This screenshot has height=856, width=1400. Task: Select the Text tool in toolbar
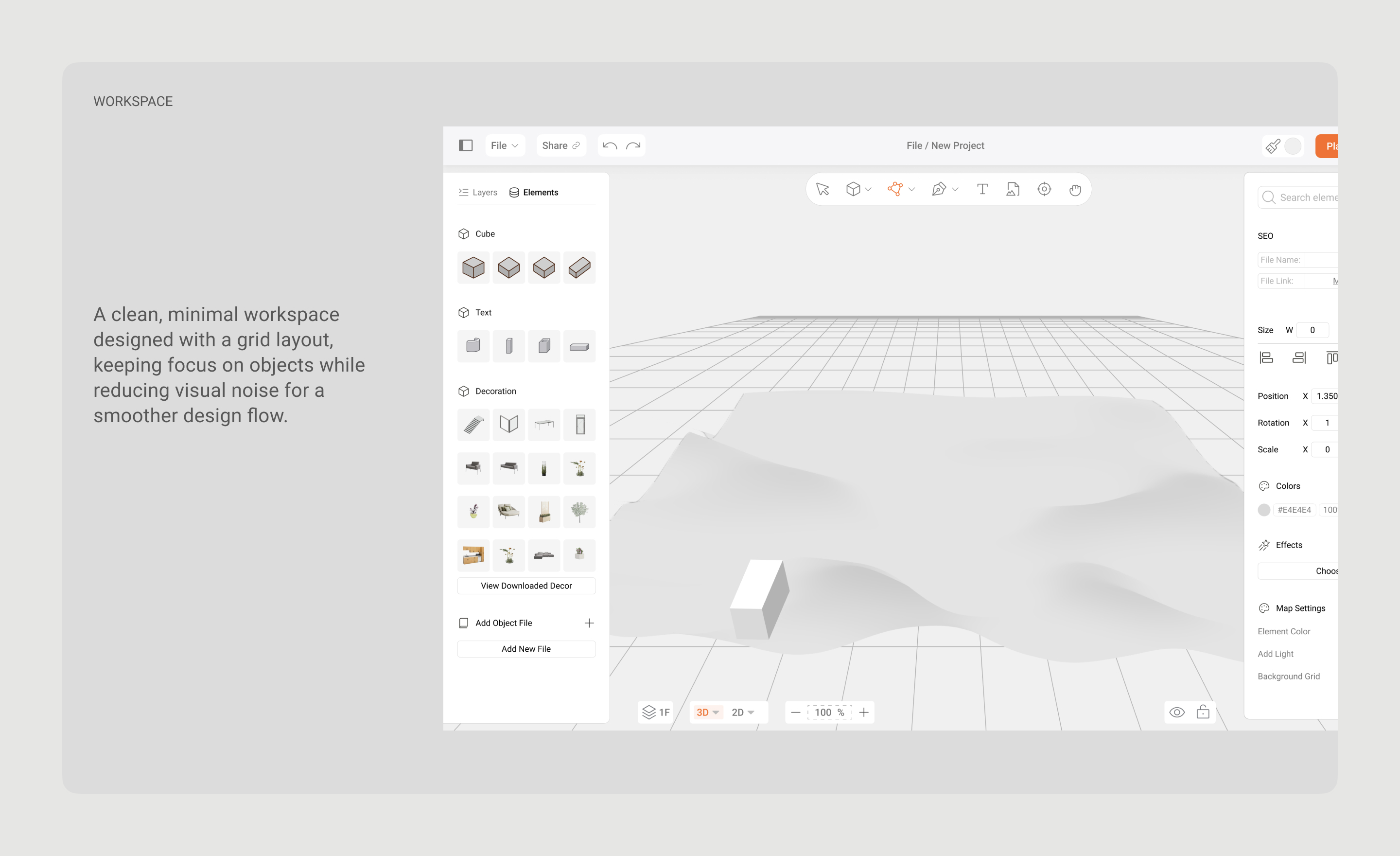click(982, 189)
